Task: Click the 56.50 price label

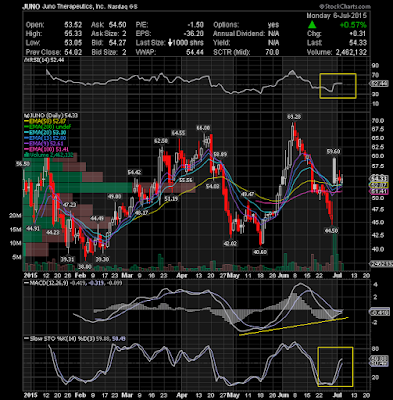Action: (x=23, y=164)
